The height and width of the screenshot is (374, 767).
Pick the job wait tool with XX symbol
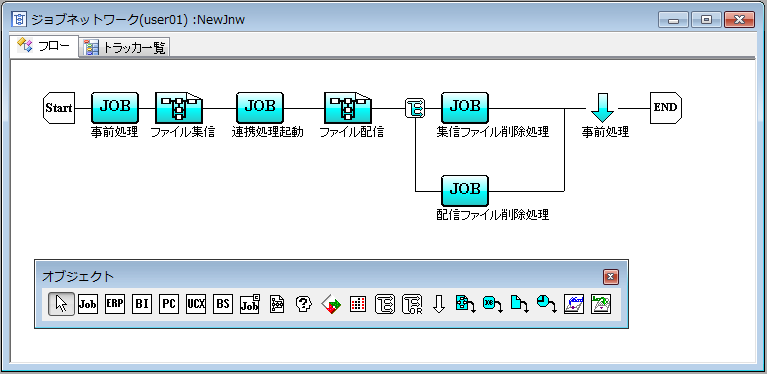click(493, 304)
